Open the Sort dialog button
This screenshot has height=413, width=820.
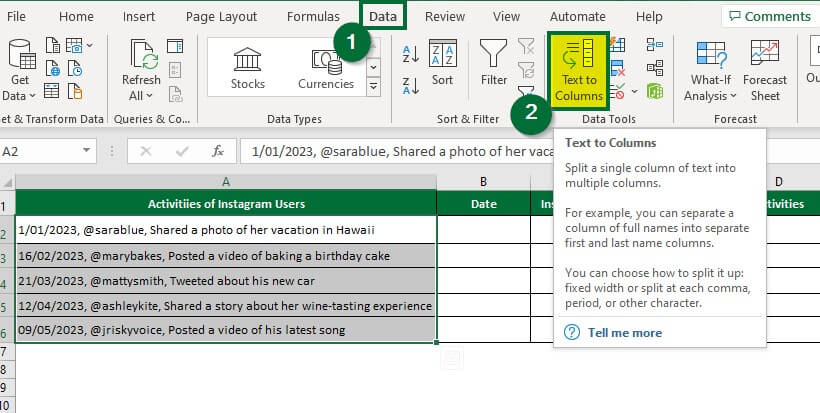442,64
